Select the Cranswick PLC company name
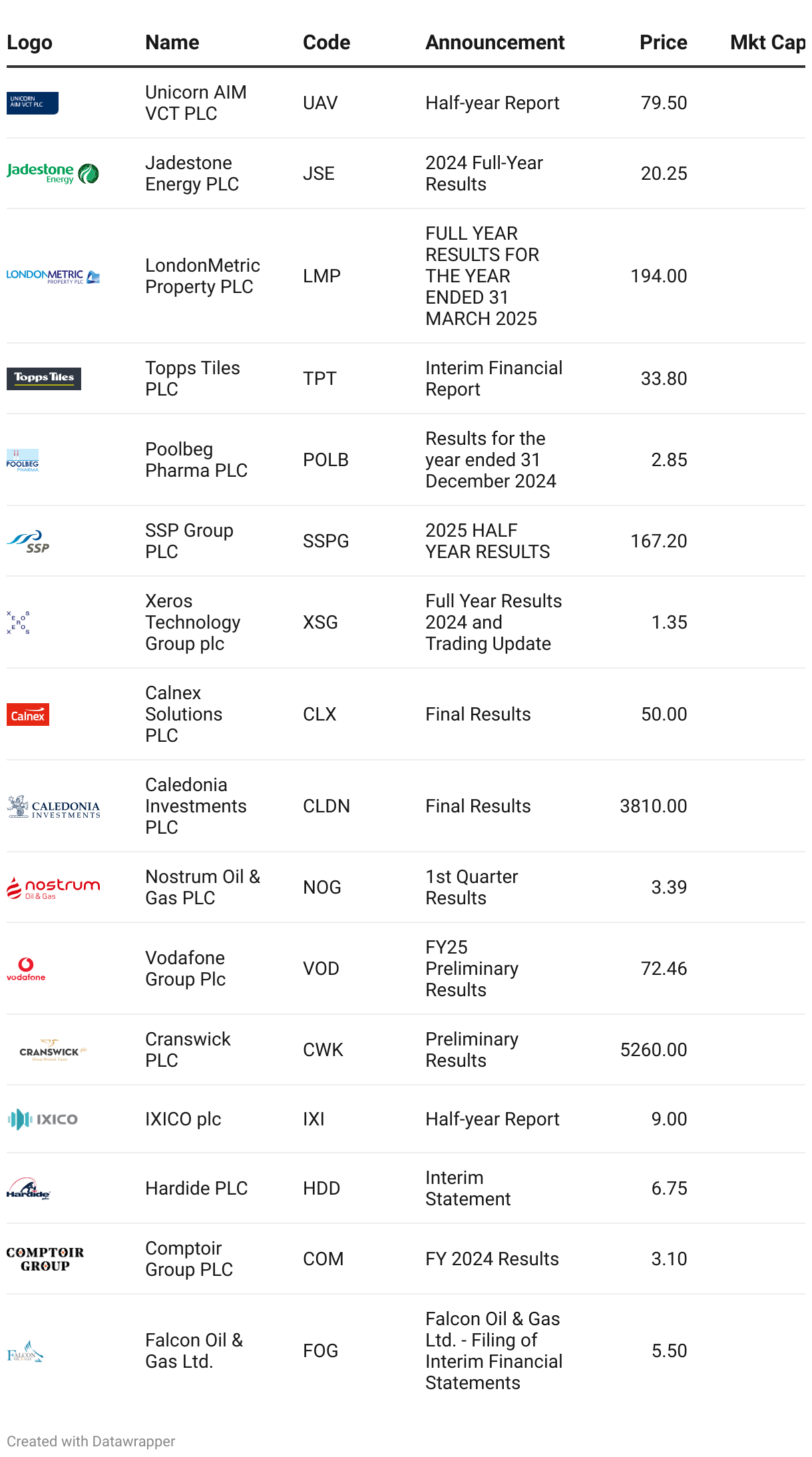The height and width of the screenshot is (1457, 812). 188,1050
